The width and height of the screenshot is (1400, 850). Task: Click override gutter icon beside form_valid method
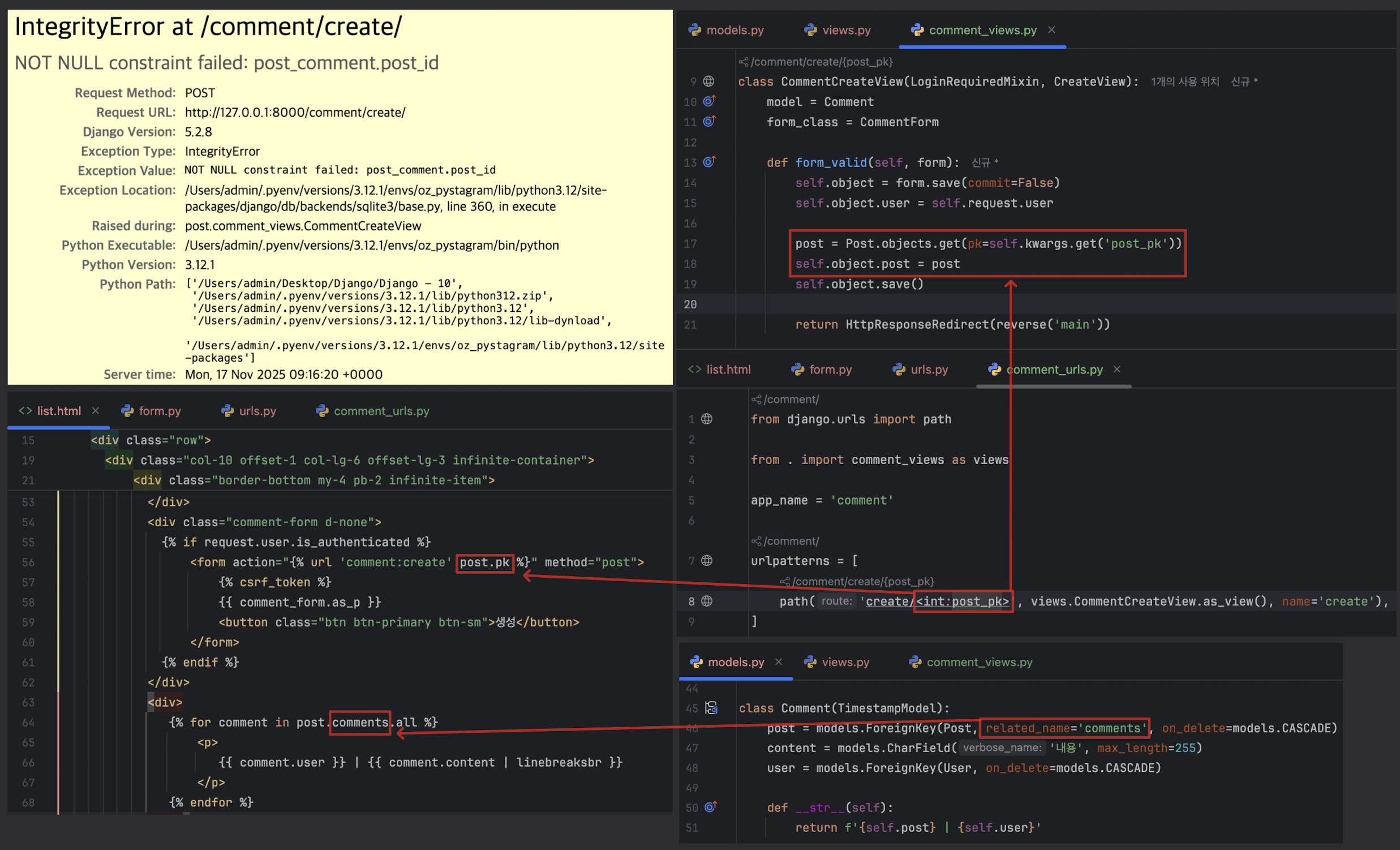tap(709, 162)
